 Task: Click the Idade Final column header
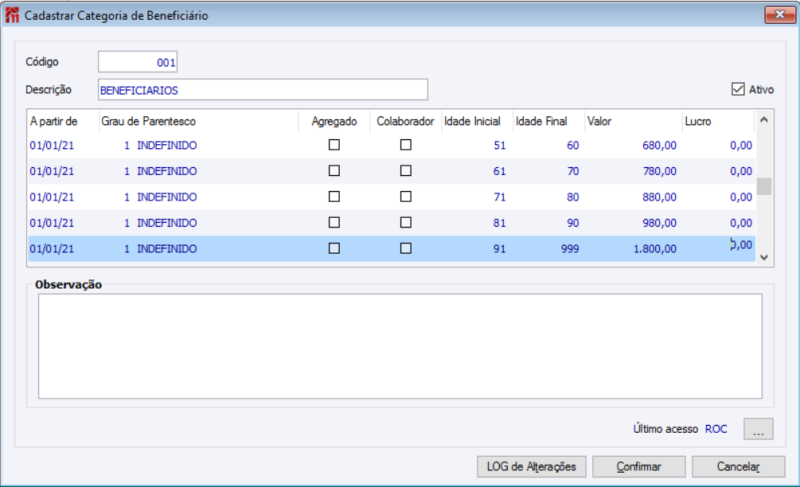548,121
